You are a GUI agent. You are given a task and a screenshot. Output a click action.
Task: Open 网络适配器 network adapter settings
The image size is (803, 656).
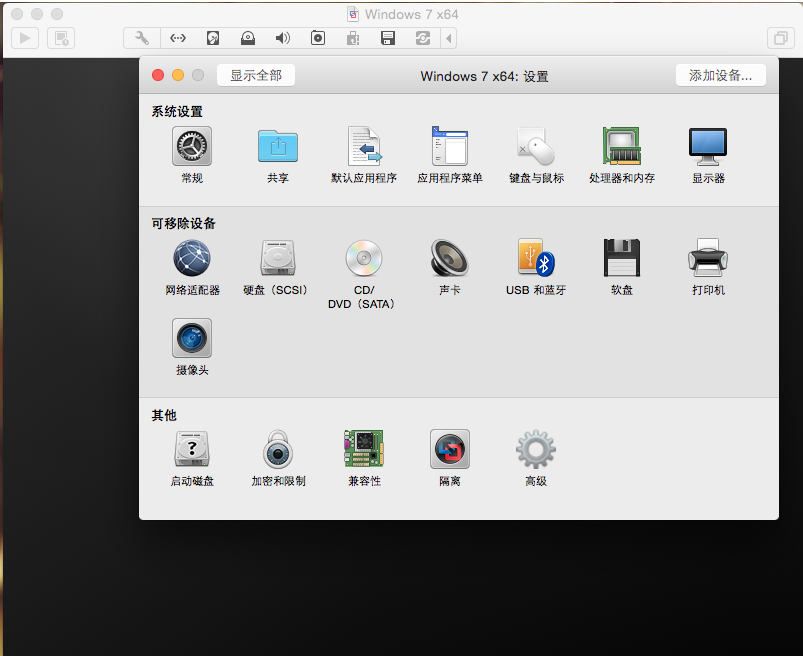192,258
